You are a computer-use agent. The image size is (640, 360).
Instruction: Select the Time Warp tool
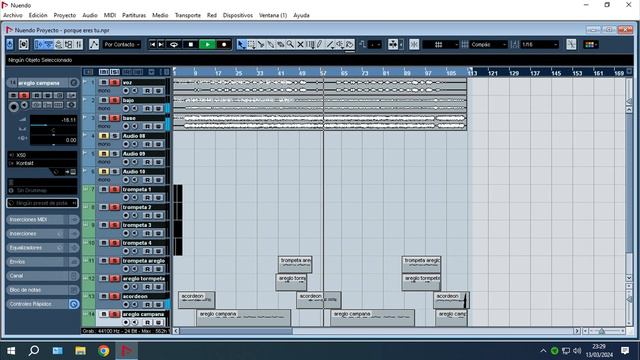pos(310,44)
